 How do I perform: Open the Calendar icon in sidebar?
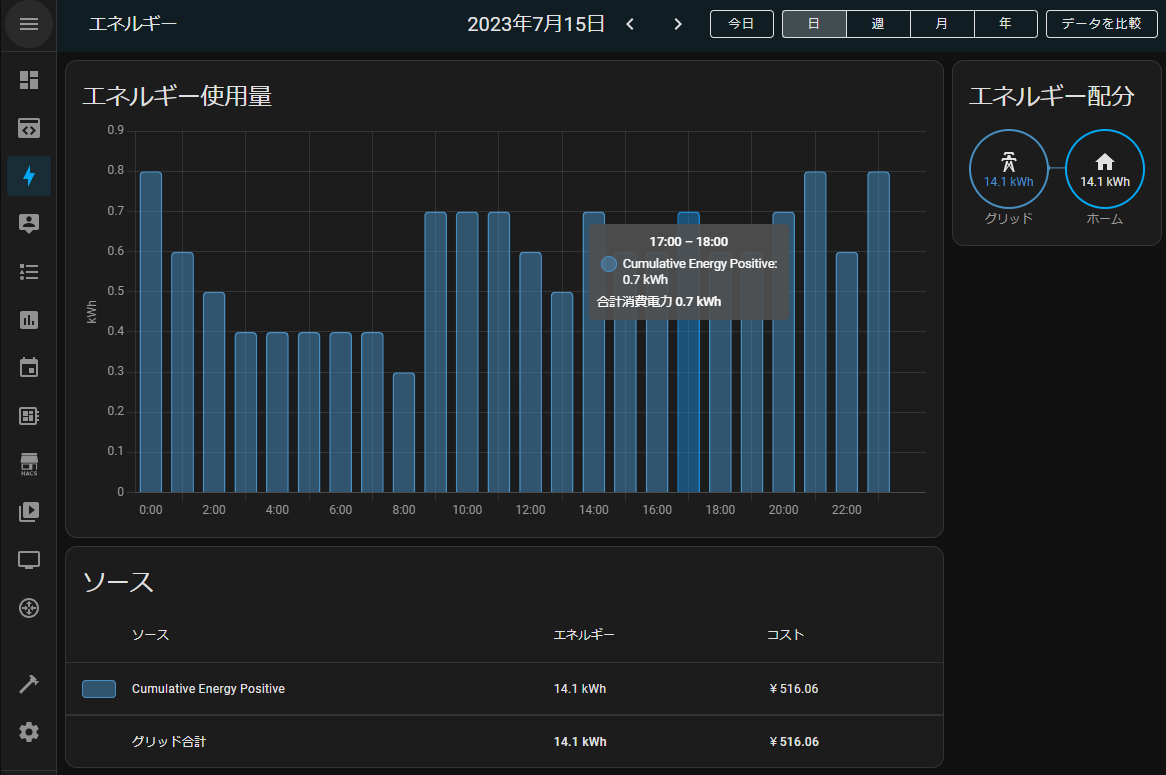coord(28,367)
